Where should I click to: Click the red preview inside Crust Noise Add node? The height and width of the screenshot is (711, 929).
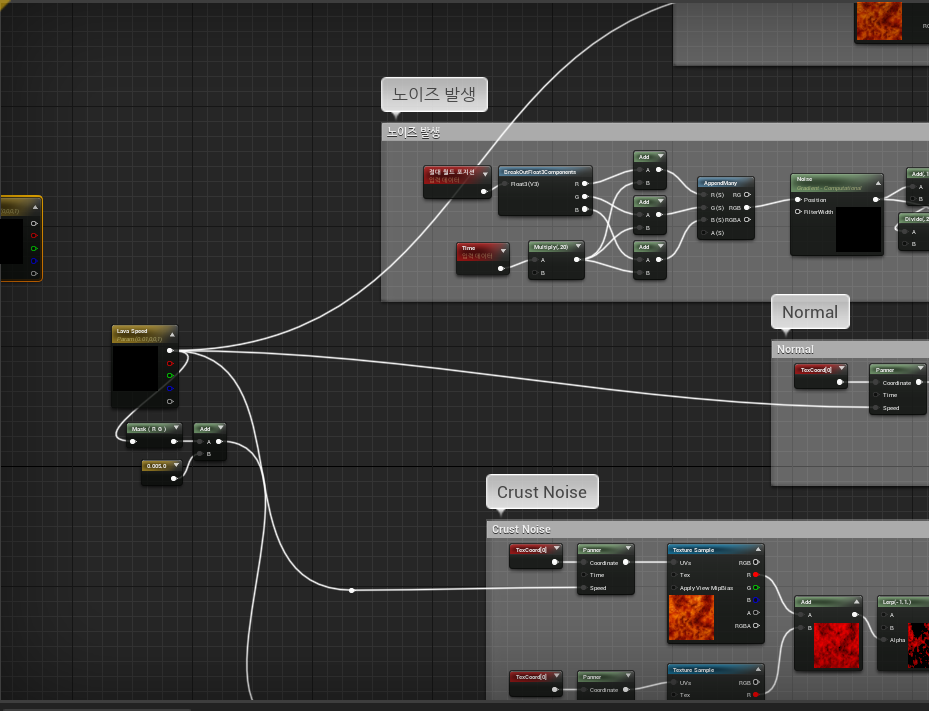[836, 645]
